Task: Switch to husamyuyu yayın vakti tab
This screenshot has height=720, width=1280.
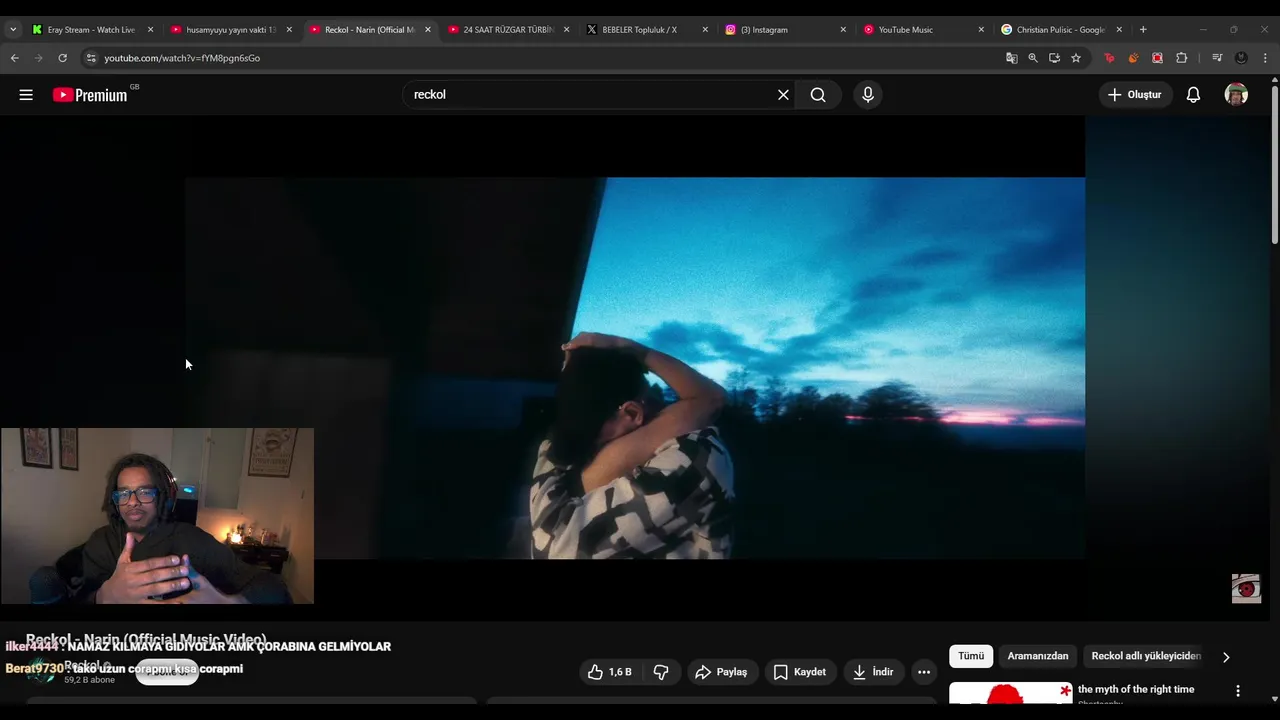Action: click(x=229, y=30)
